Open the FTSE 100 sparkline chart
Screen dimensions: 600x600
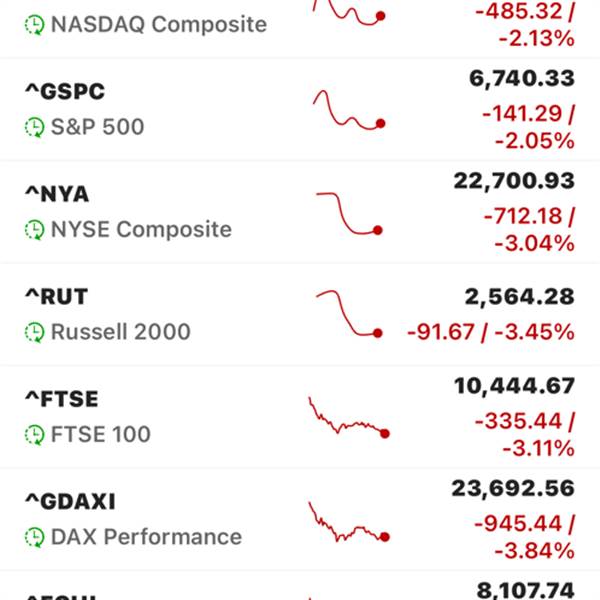point(349,418)
